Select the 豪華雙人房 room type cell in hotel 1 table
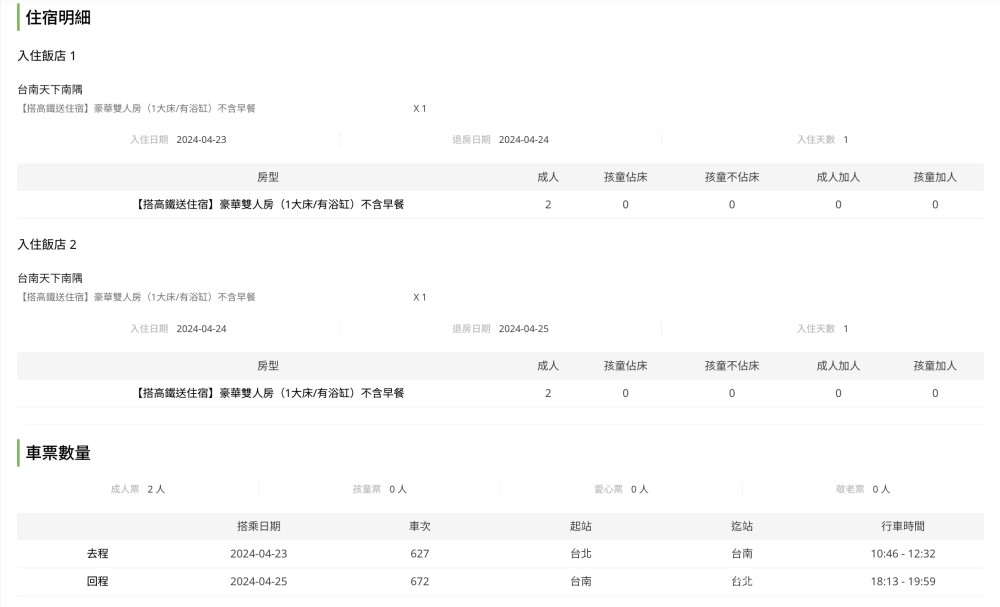1000x607 pixels. [x=268, y=205]
